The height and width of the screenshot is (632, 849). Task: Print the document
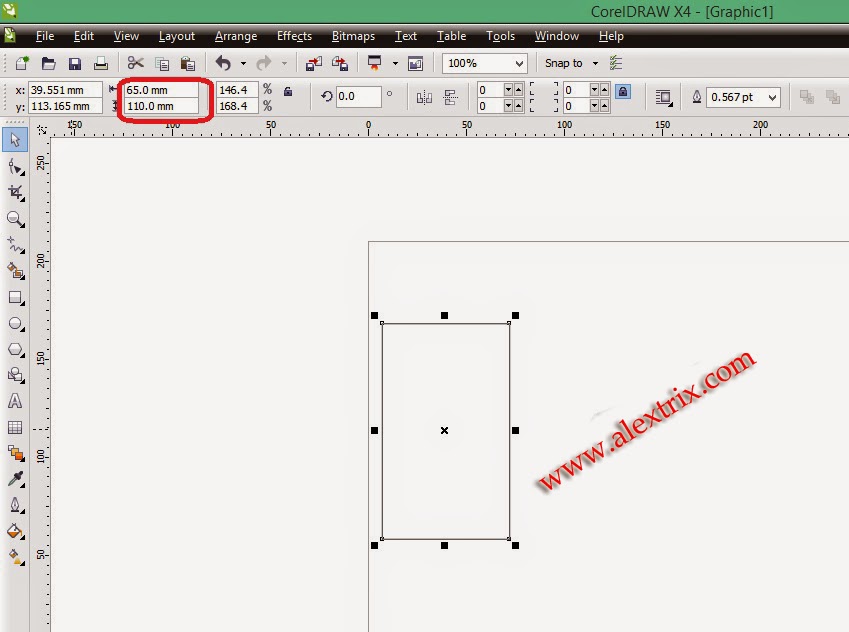coord(101,63)
